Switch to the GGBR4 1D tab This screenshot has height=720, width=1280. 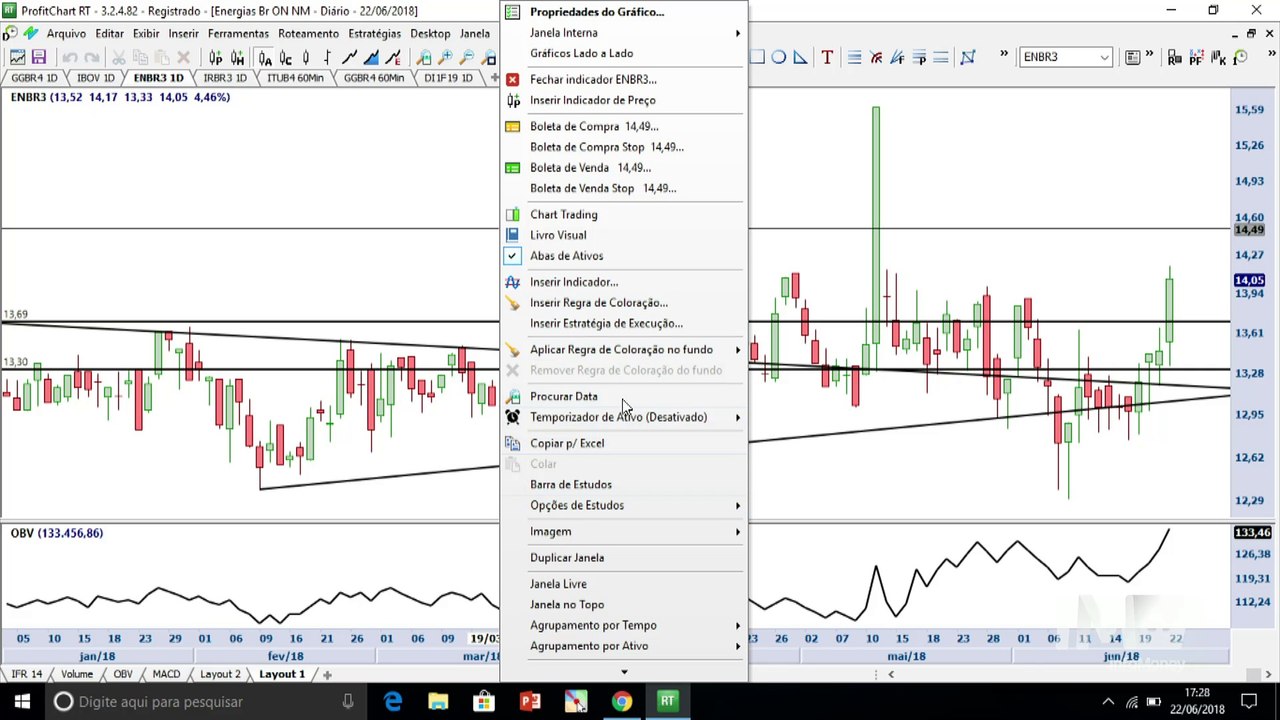click(x=34, y=78)
